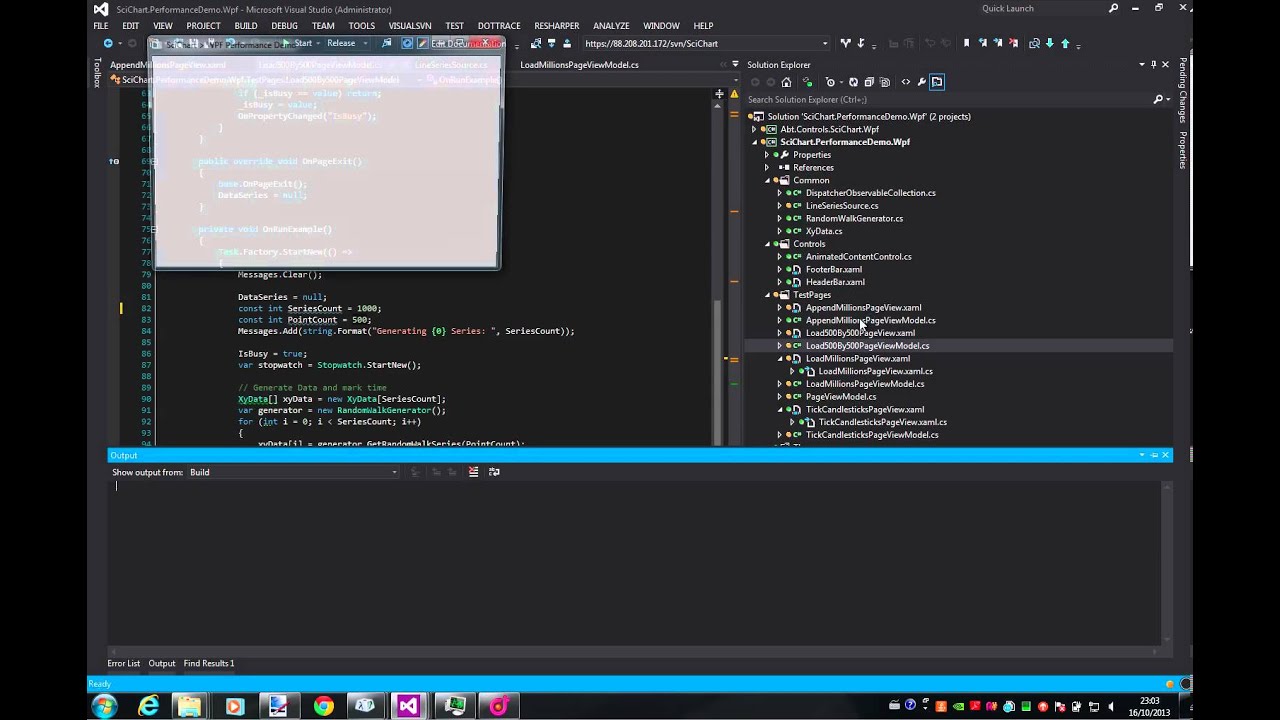This screenshot has height=720, width=1280.
Task: Collapse the SciChart.PerformanceDemo.Wpf project node
Action: point(755,142)
